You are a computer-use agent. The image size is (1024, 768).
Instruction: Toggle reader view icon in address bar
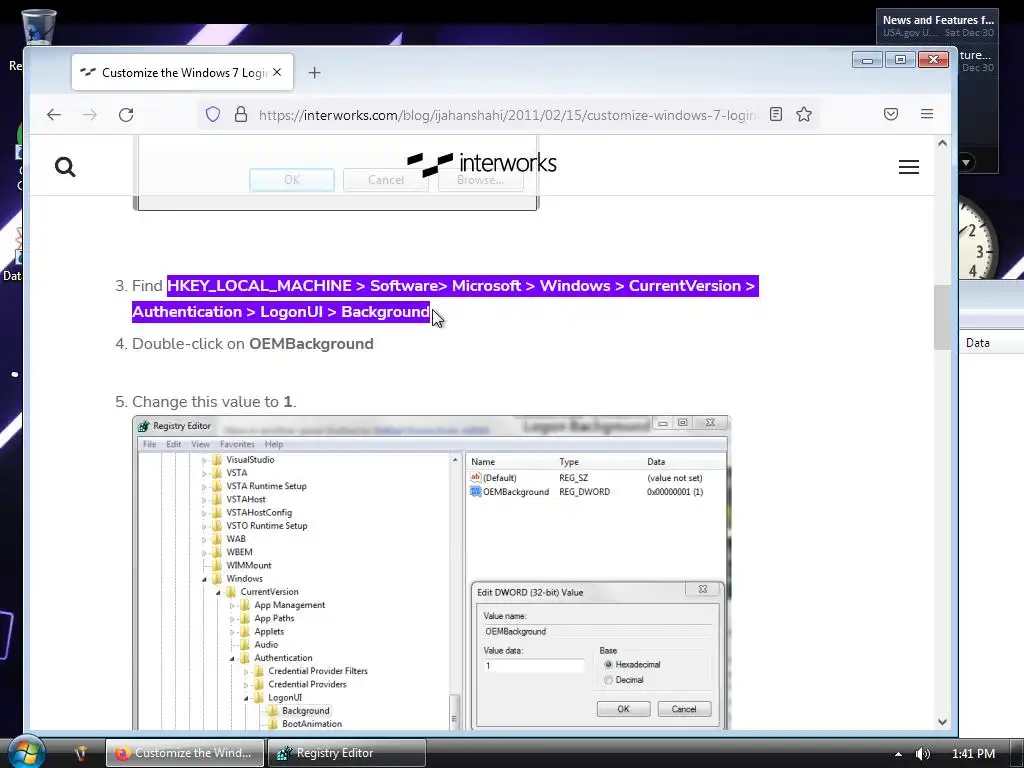(776, 114)
